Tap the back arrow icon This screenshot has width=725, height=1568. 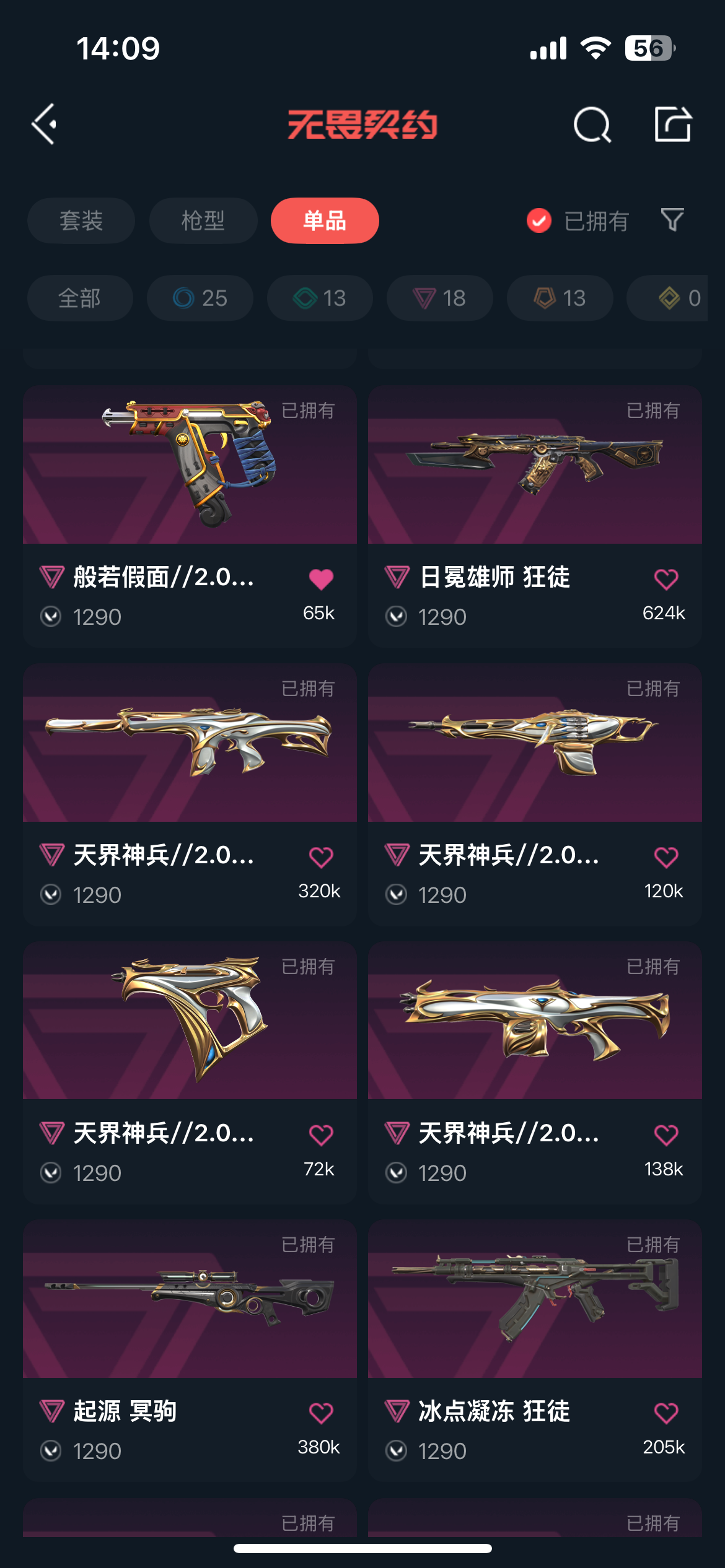pyautogui.click(x=44, y=124)
